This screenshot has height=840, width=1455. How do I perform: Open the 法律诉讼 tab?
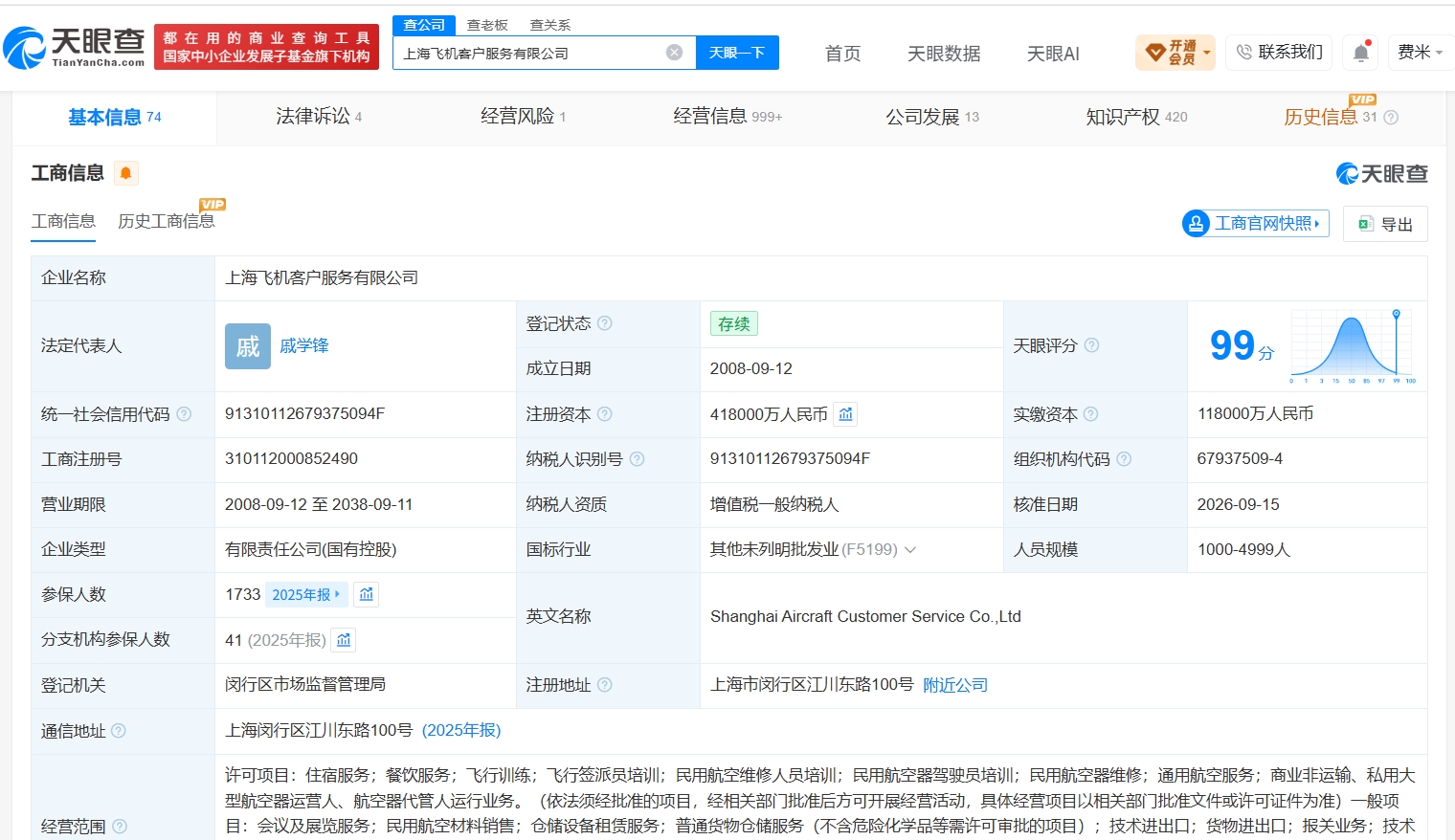pyautogui.click(x=319, y=117)
